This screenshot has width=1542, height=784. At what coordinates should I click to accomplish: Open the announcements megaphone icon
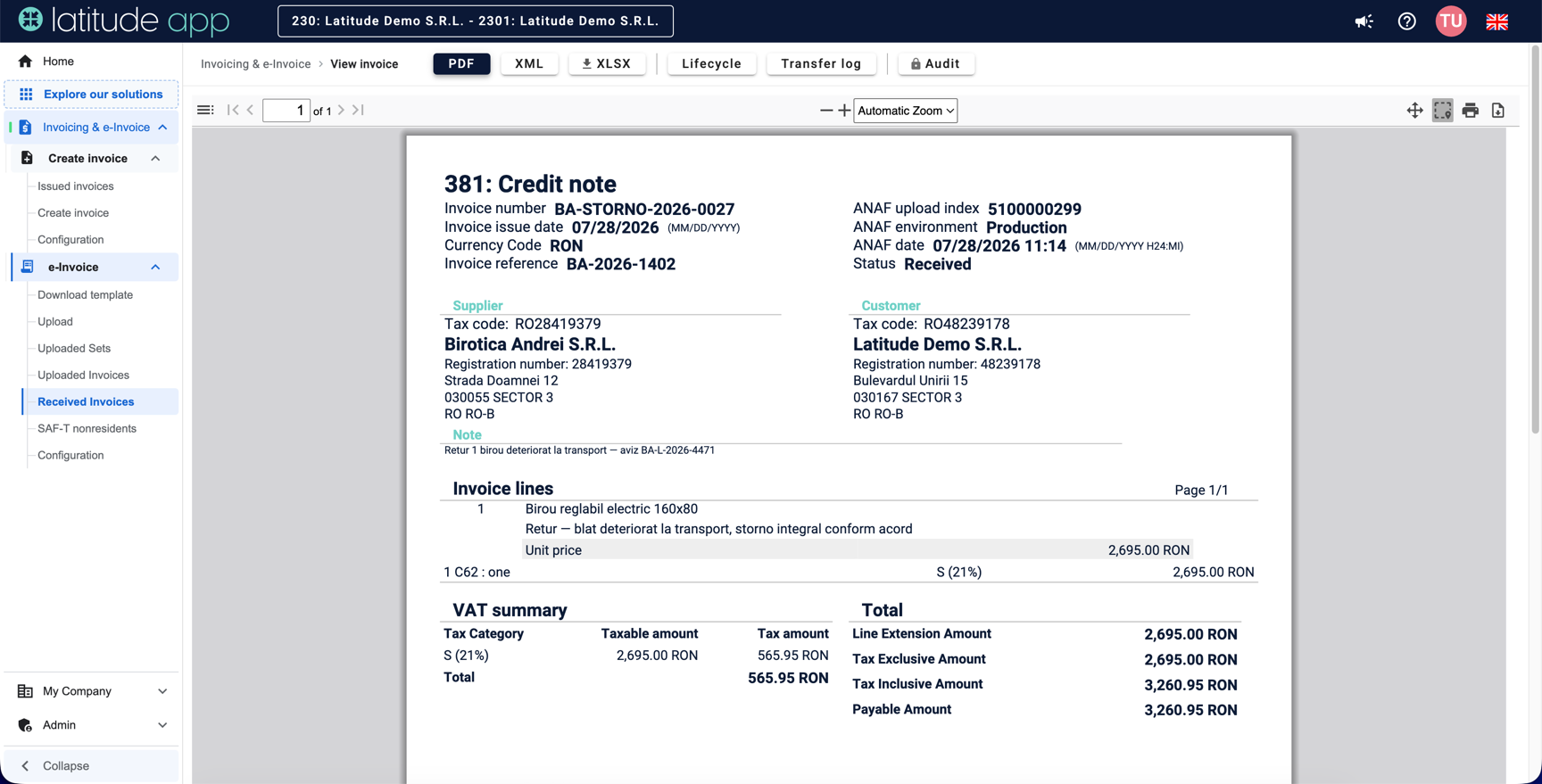1364,21
